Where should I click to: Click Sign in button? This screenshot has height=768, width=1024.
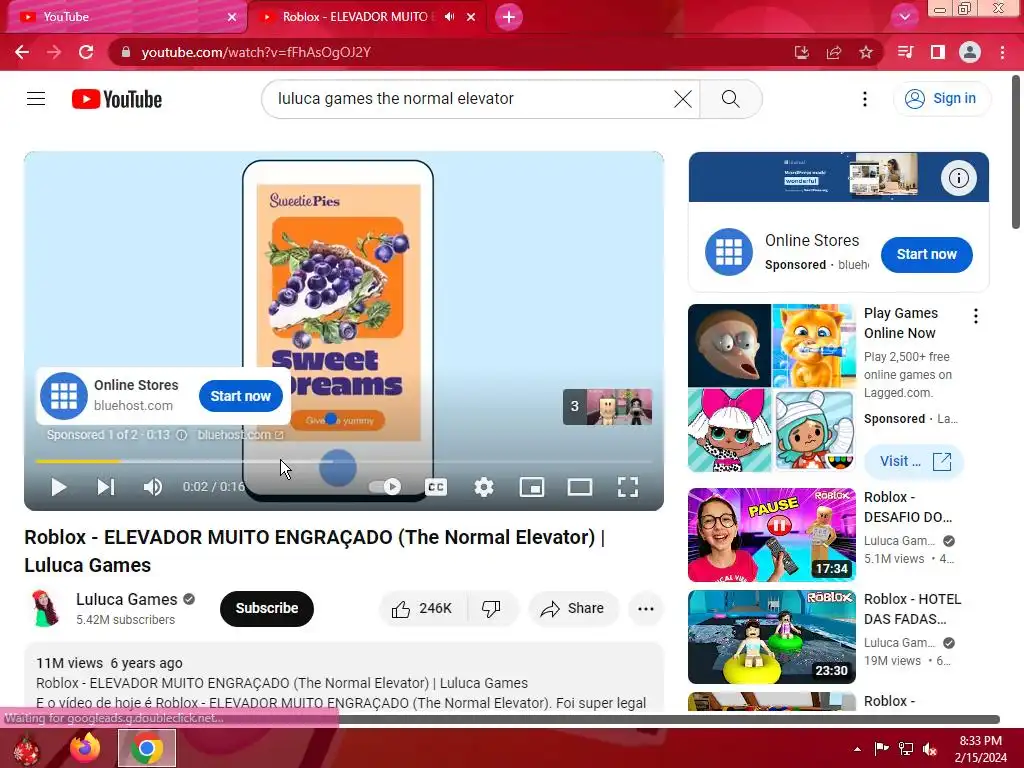pyautogui.click(x=942, y=99)
